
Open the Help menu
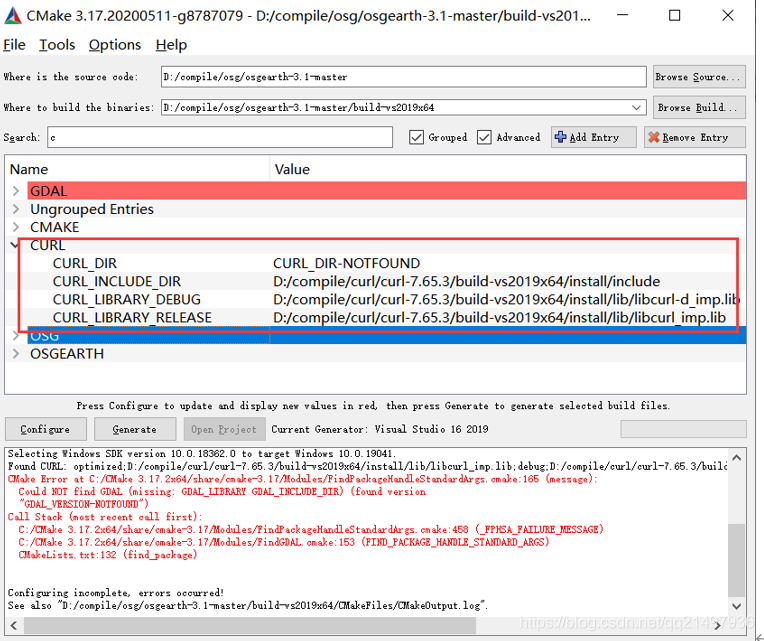pyautogui.click(x=171, y=45)
